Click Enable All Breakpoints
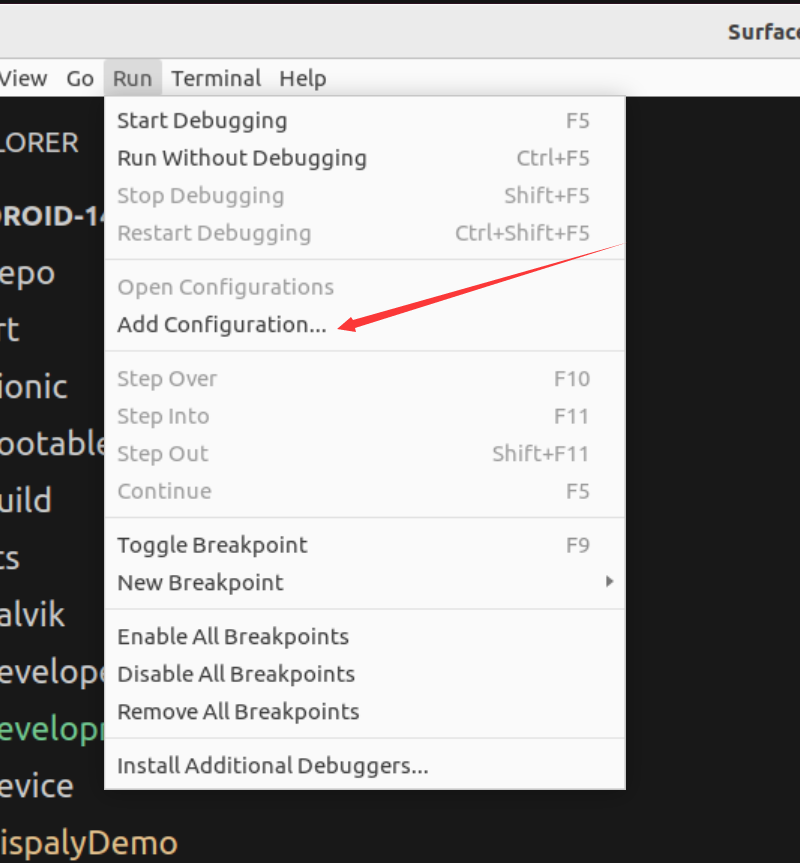This screenshot has width=800, height=863. [232, 637]
